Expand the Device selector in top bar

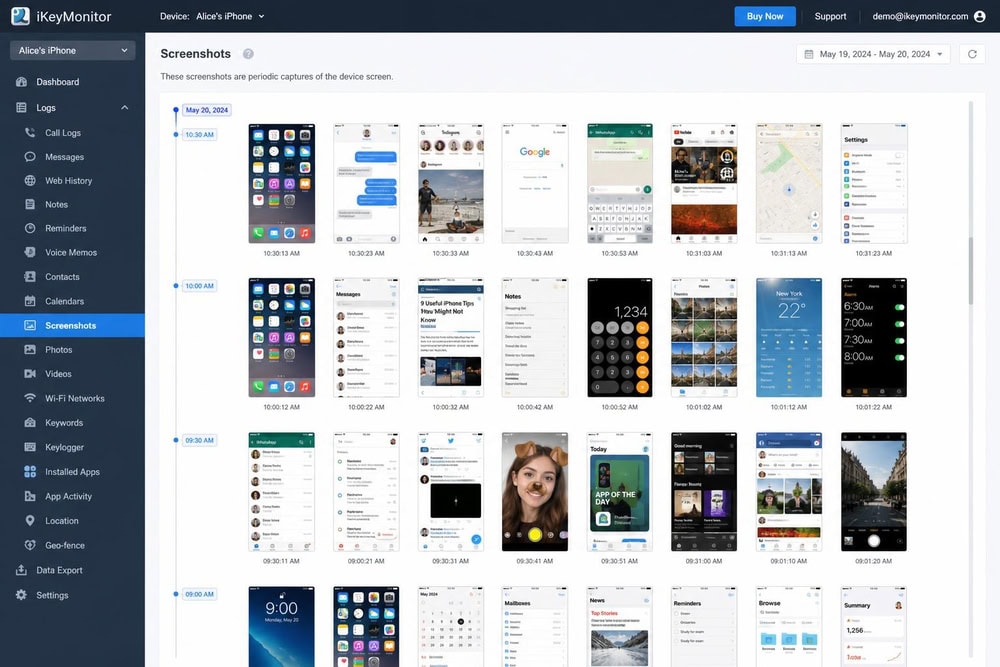[x=231, y=17]
